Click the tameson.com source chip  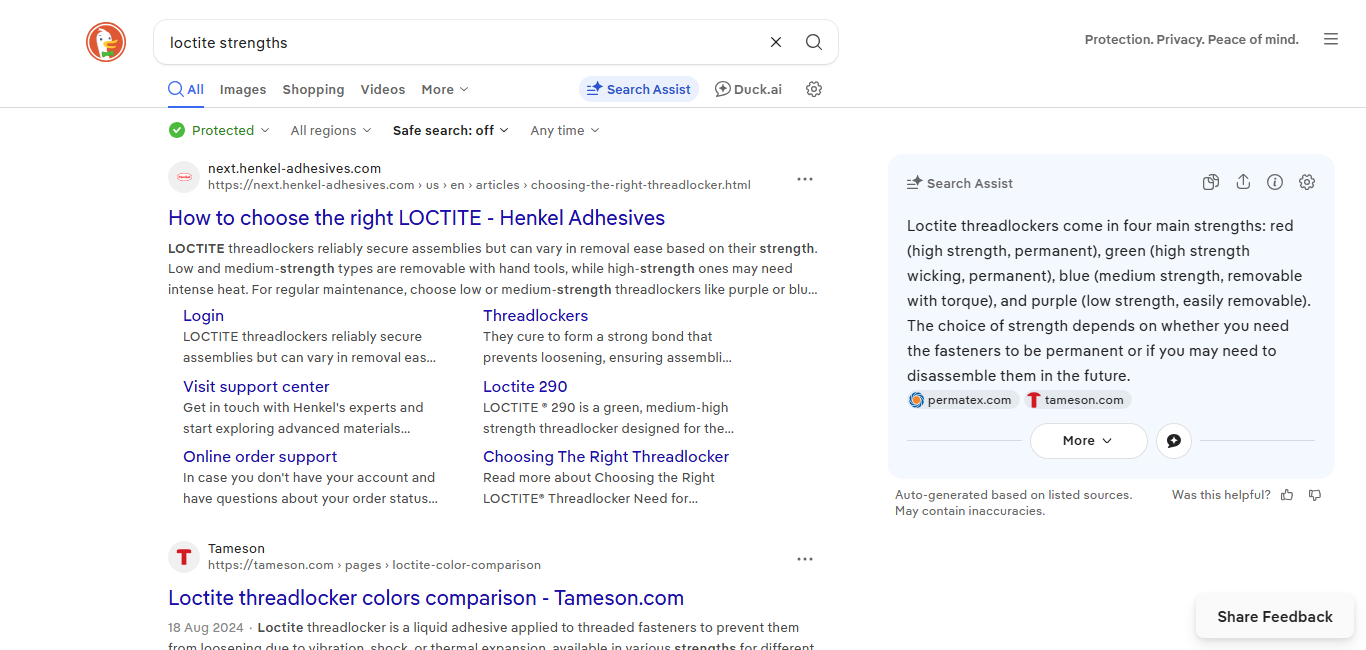coord(1077,400)
